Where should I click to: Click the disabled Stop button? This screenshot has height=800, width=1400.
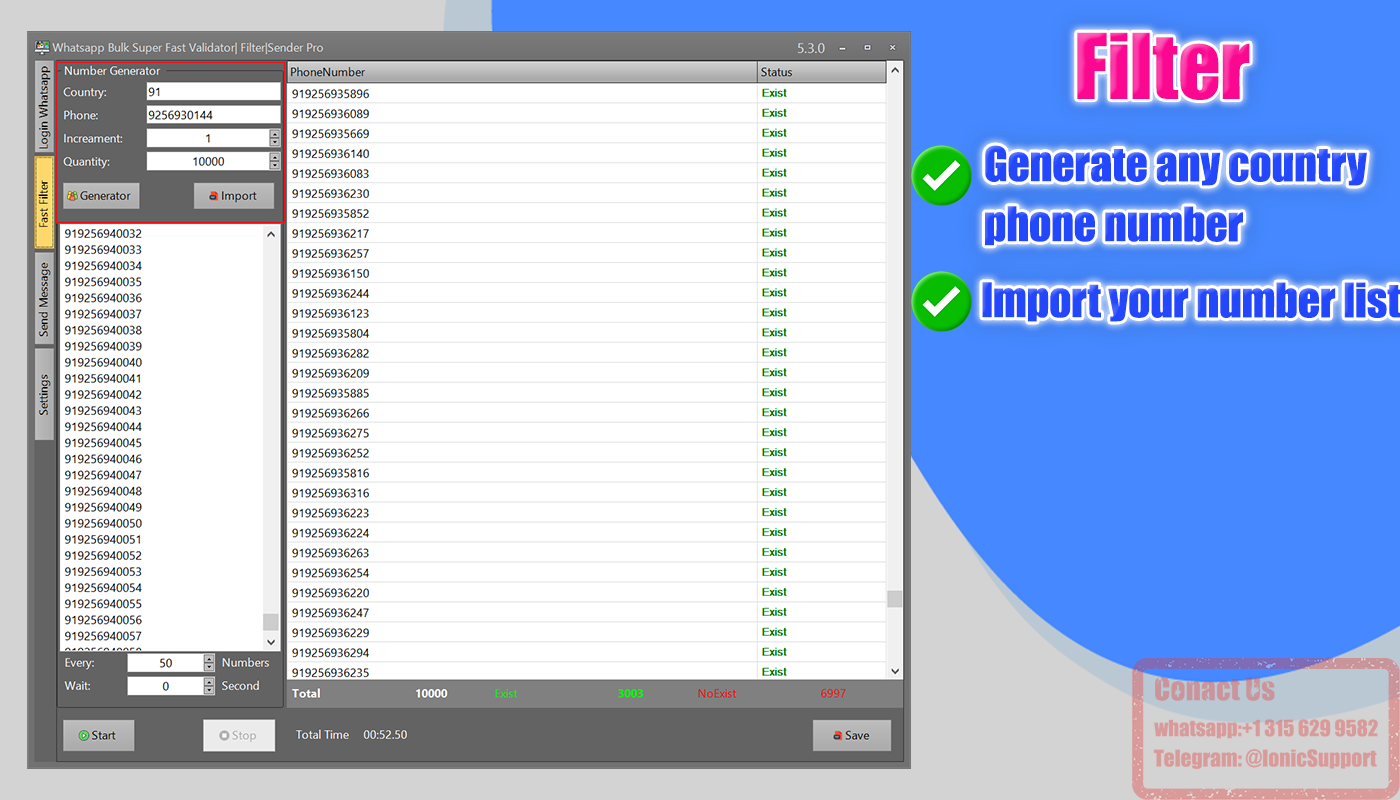[238, 735]
